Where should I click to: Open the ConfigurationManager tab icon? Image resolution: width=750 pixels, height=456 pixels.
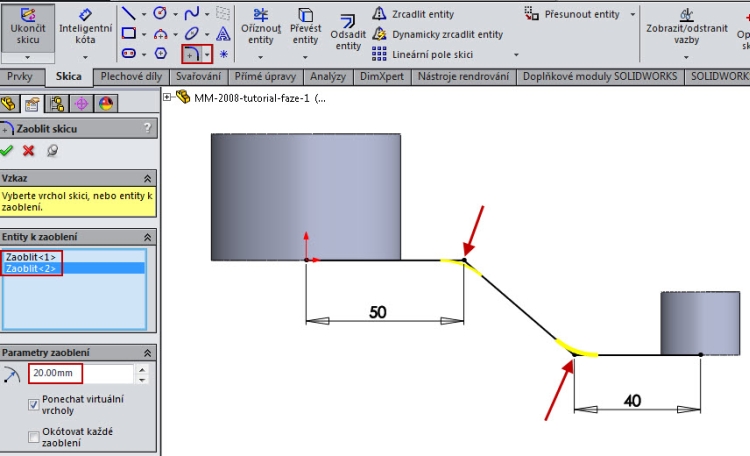(x=57, y=103)
